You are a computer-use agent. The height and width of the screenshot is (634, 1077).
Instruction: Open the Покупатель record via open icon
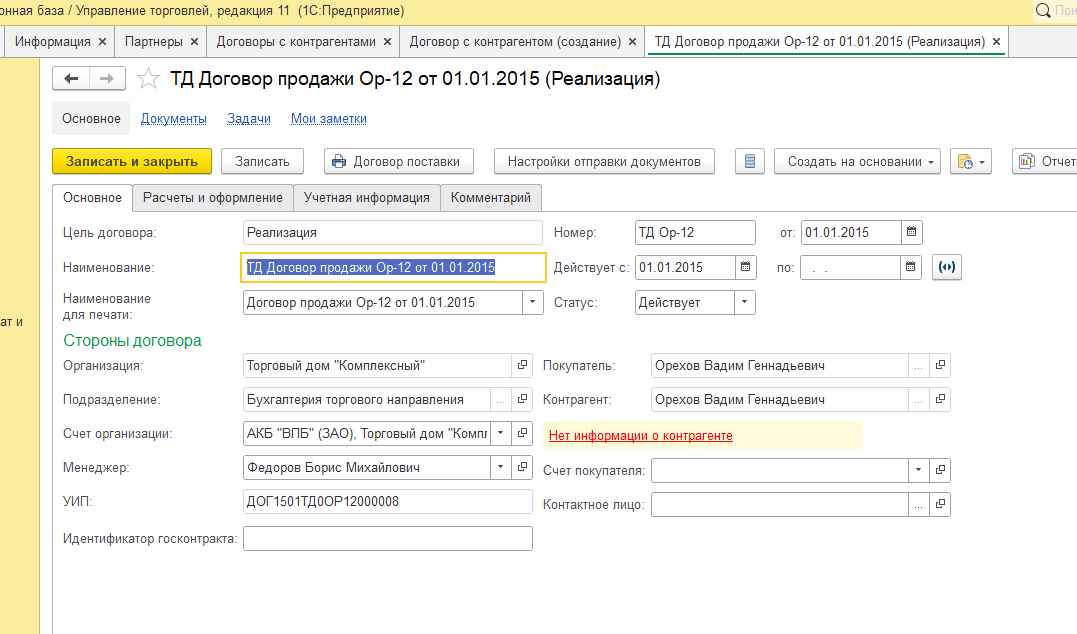pos(940,366)
